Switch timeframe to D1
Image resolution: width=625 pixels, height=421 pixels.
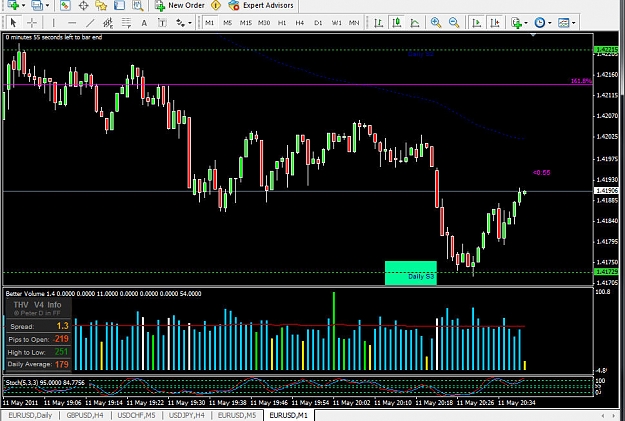pos(318,23)
